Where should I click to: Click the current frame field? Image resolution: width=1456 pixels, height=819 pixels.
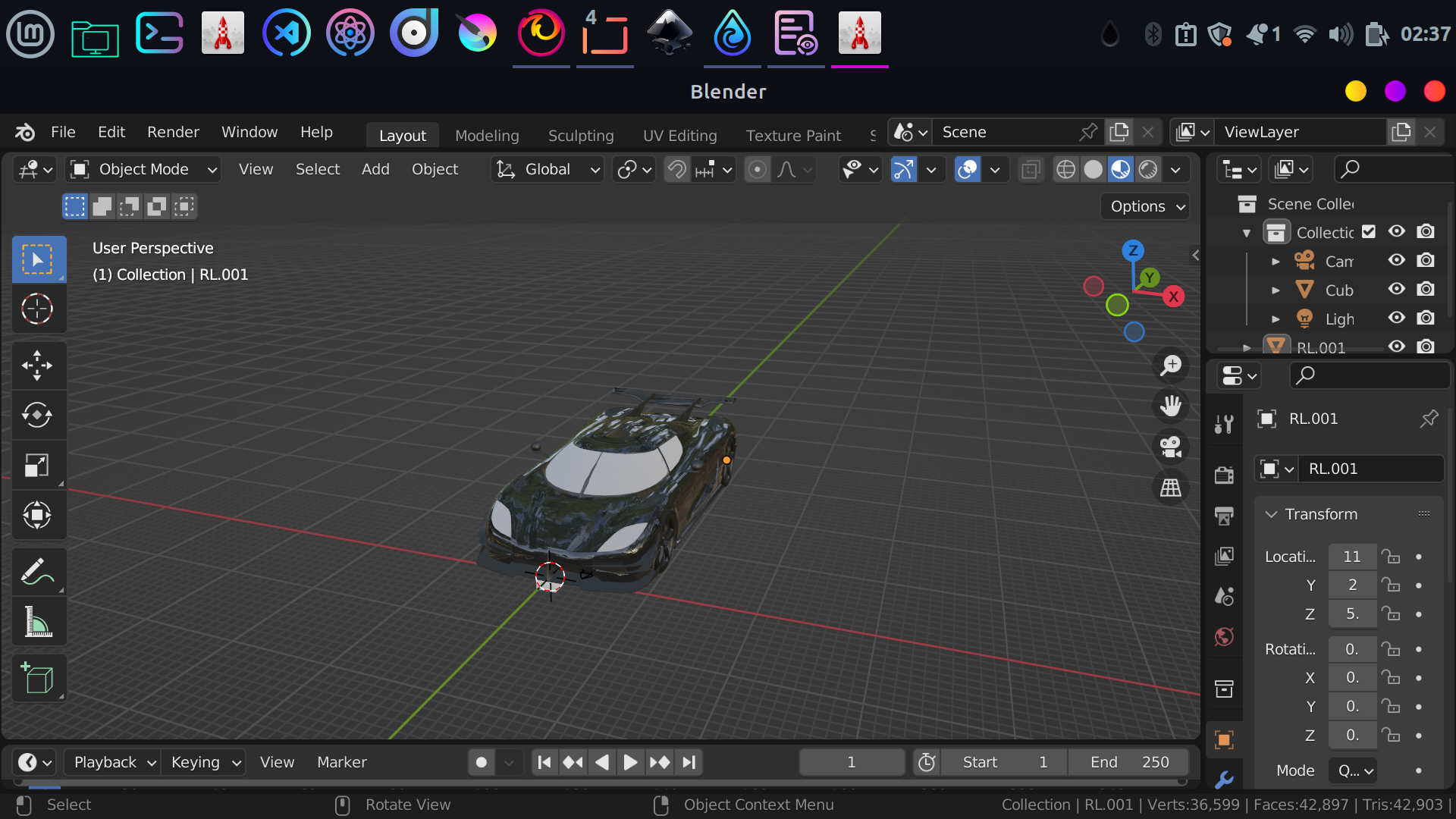[x=852, y=762]
